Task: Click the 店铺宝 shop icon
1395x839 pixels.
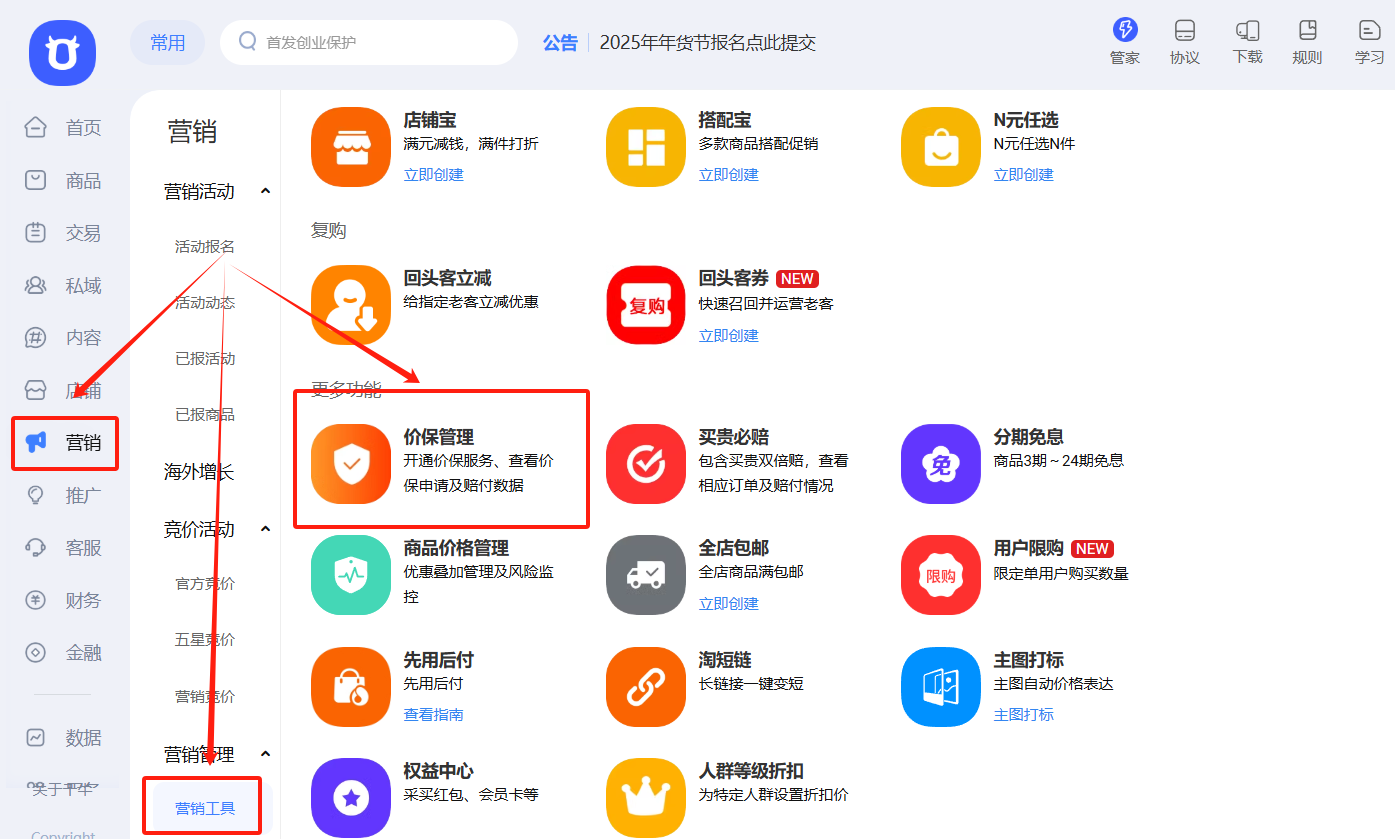Action: pyautogui.click(x=350, y=147)
